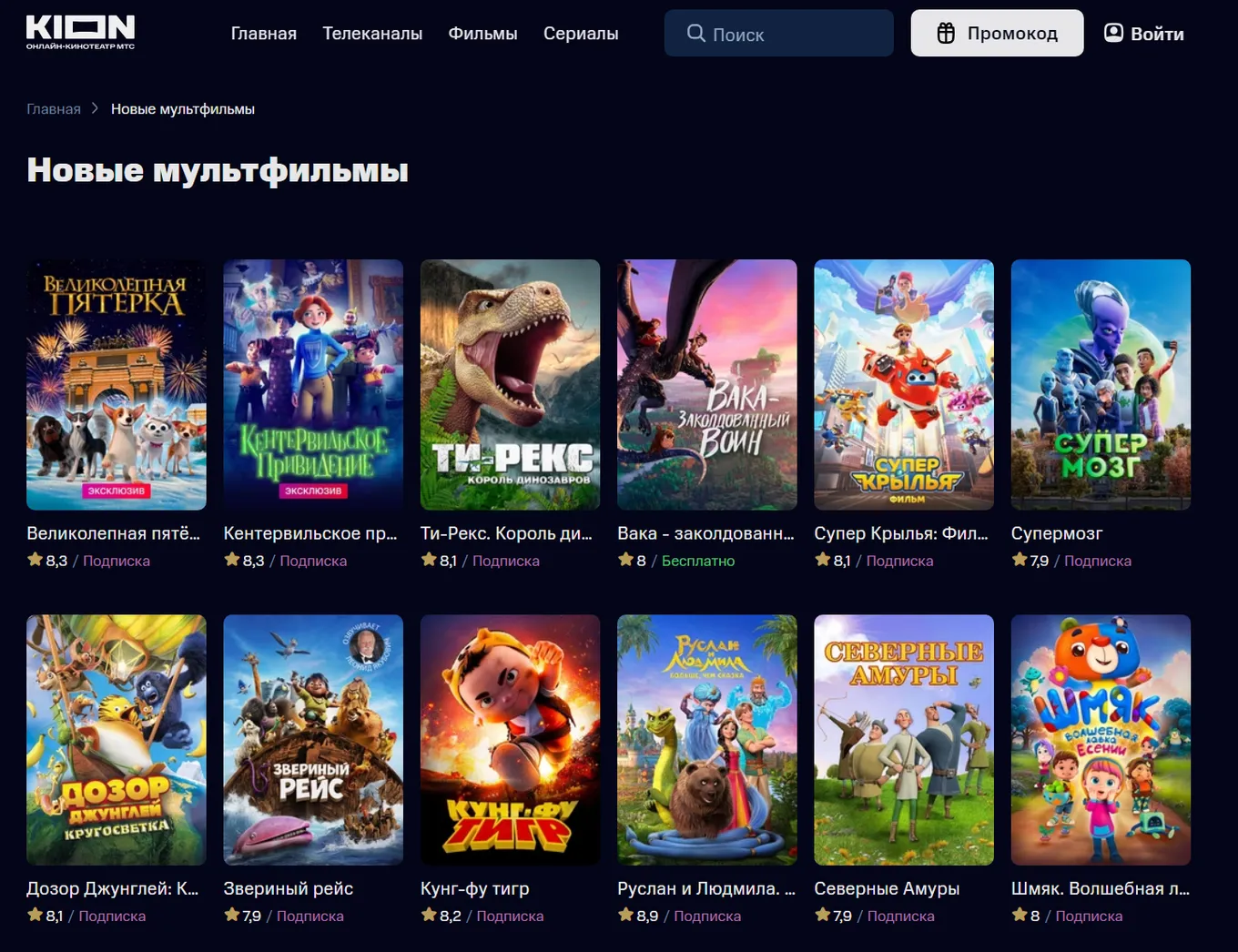
Task: Click the Вака - заколдованн... title
Action: [x=705, y=533]
